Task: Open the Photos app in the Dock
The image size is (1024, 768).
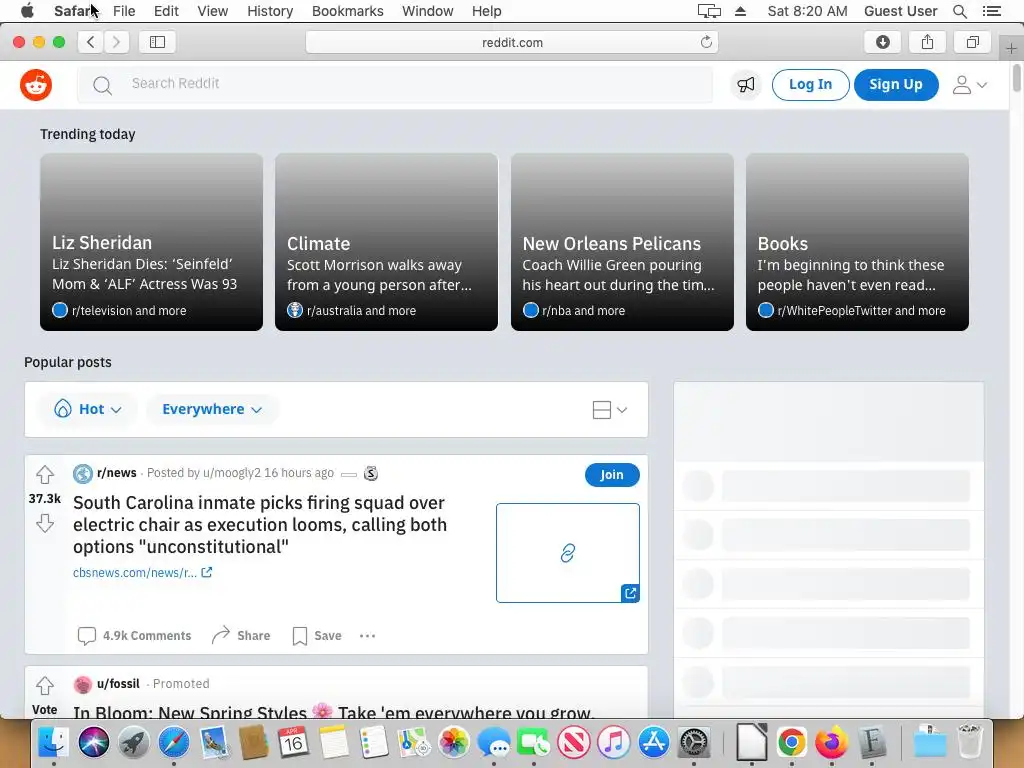Action: [454, 742]
